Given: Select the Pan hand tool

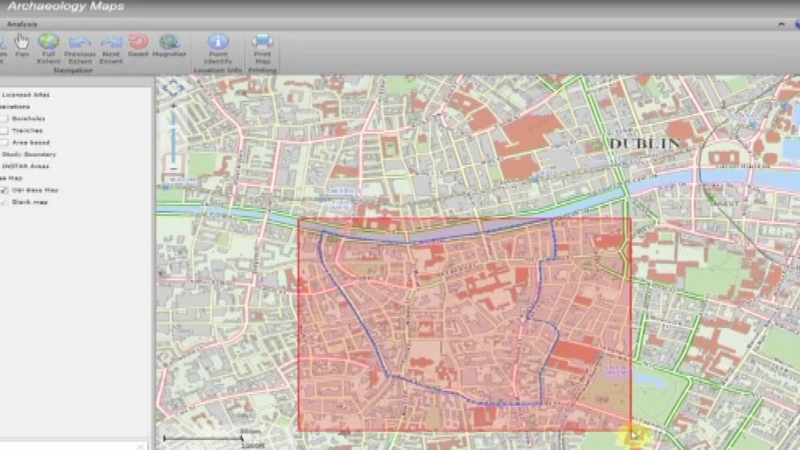Looking at the screenshot, I should pyautogui.click(x=21, y=41).
